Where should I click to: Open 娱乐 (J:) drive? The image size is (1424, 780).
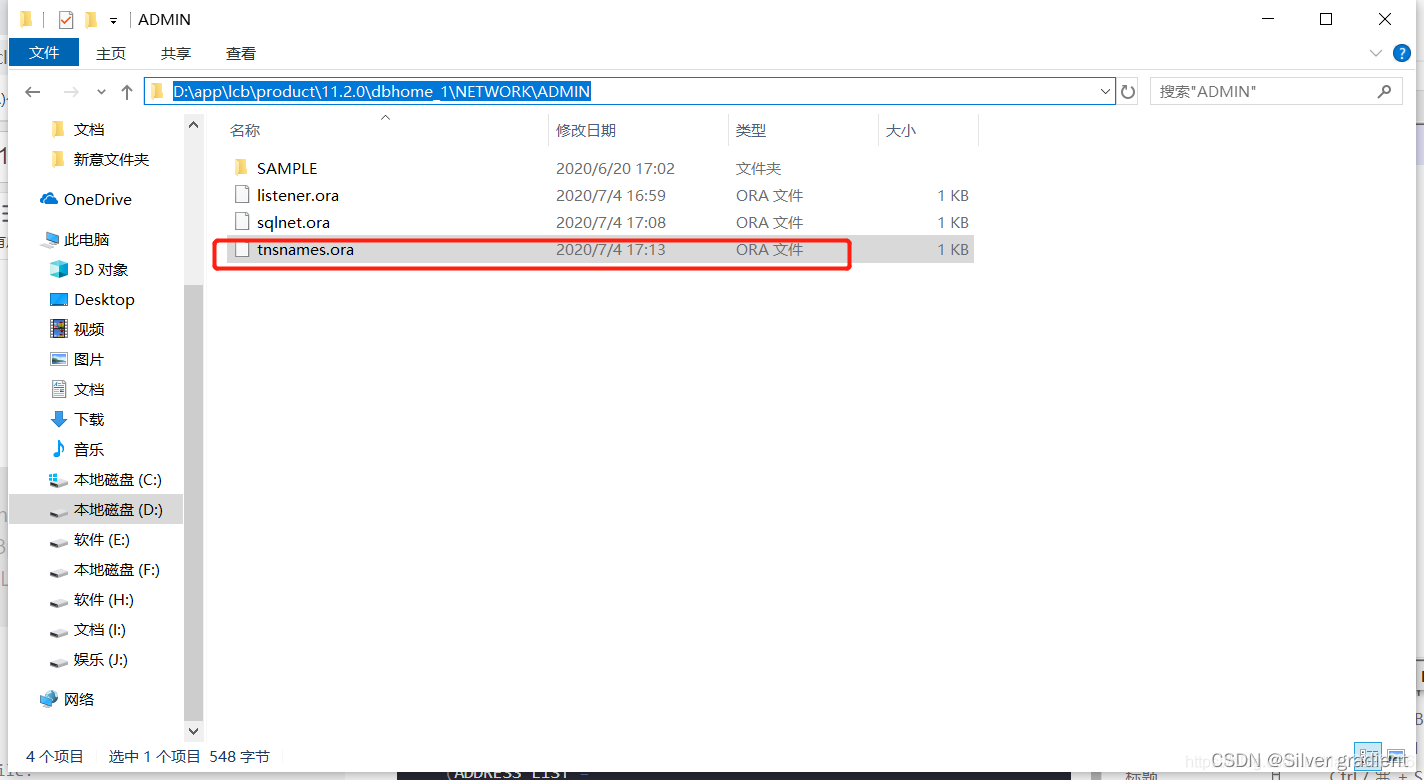coord(101,660)
